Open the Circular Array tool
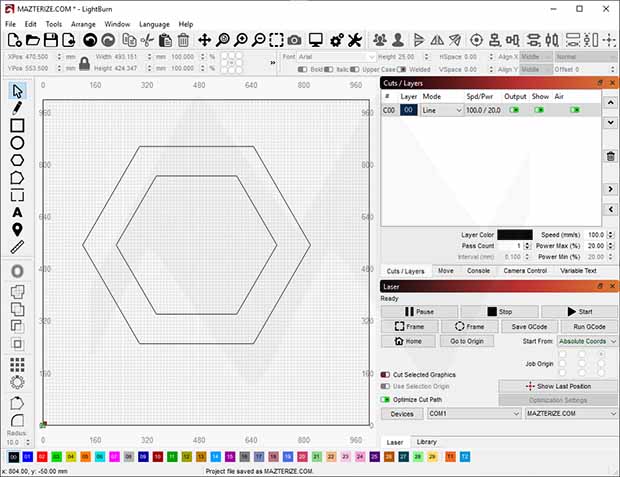This screenshot has height=477, width=620. [x=17, y=382]
